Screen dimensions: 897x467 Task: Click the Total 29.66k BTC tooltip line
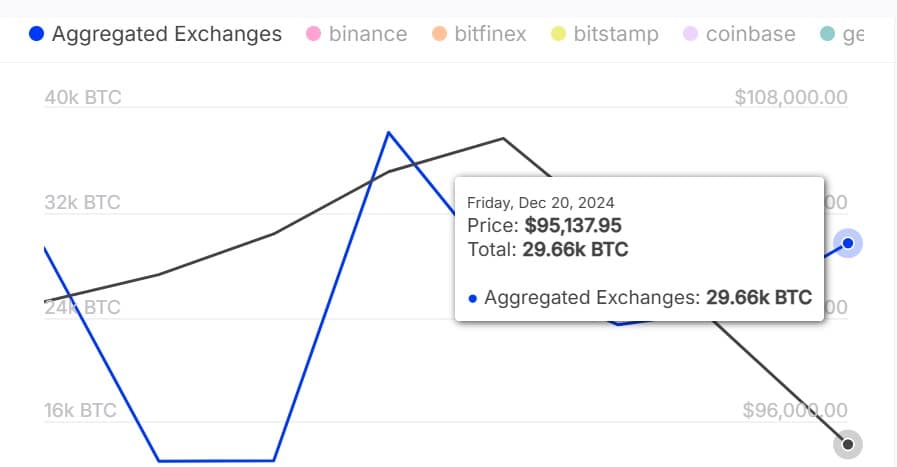[x=547, y=250]
